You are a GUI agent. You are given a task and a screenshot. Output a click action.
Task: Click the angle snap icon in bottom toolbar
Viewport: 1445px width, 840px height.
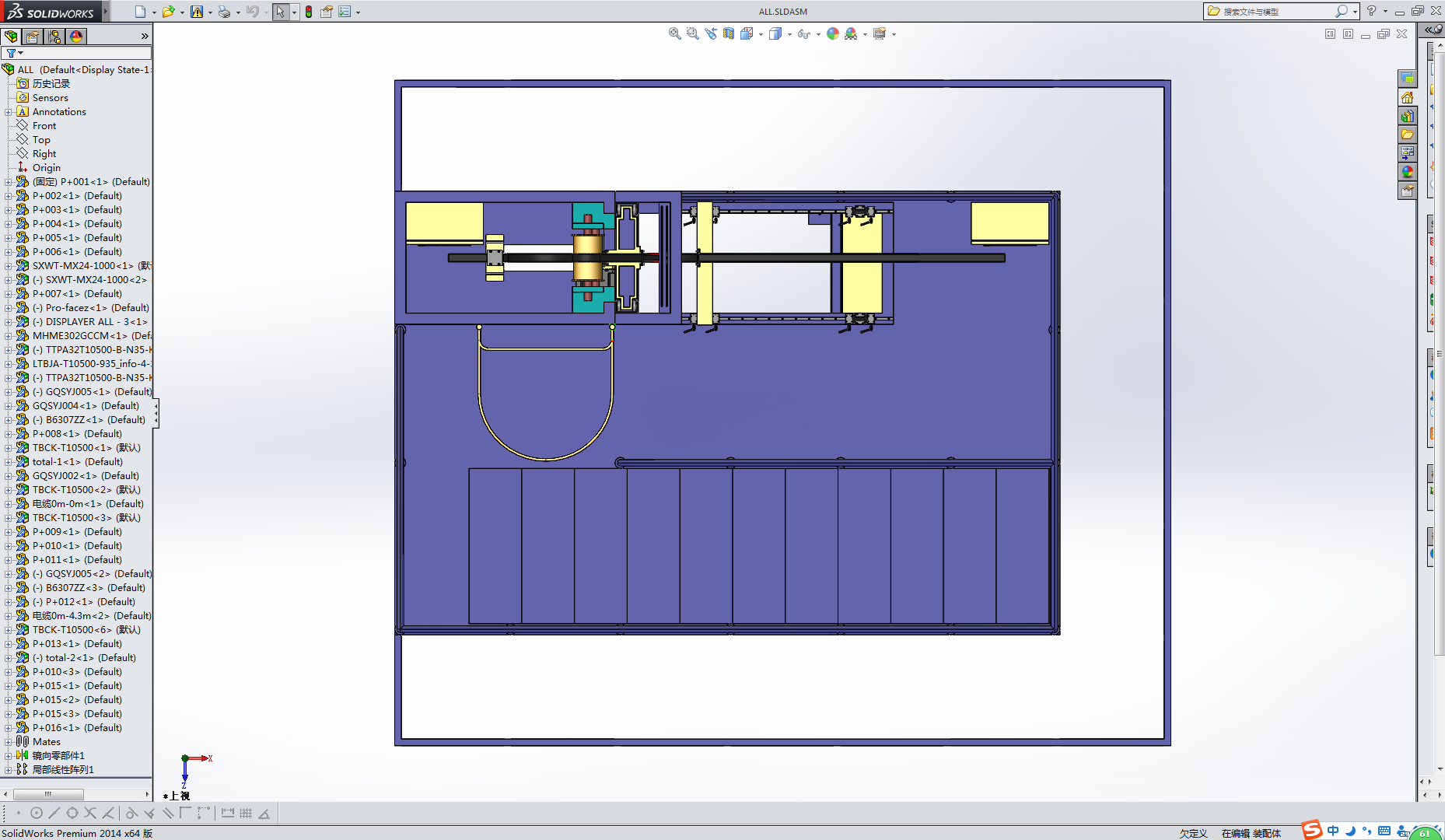pos(264,814)
